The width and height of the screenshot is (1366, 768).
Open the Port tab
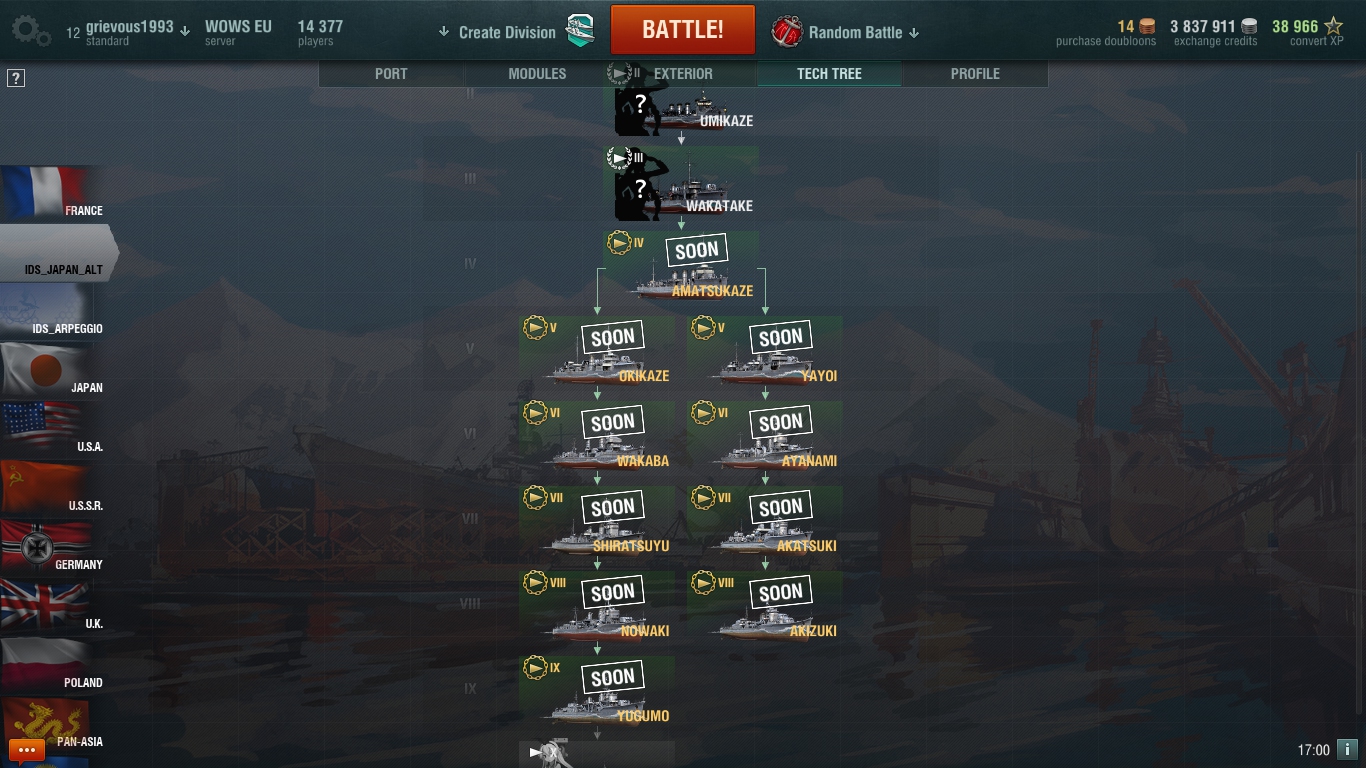click(x=391, y=74)
